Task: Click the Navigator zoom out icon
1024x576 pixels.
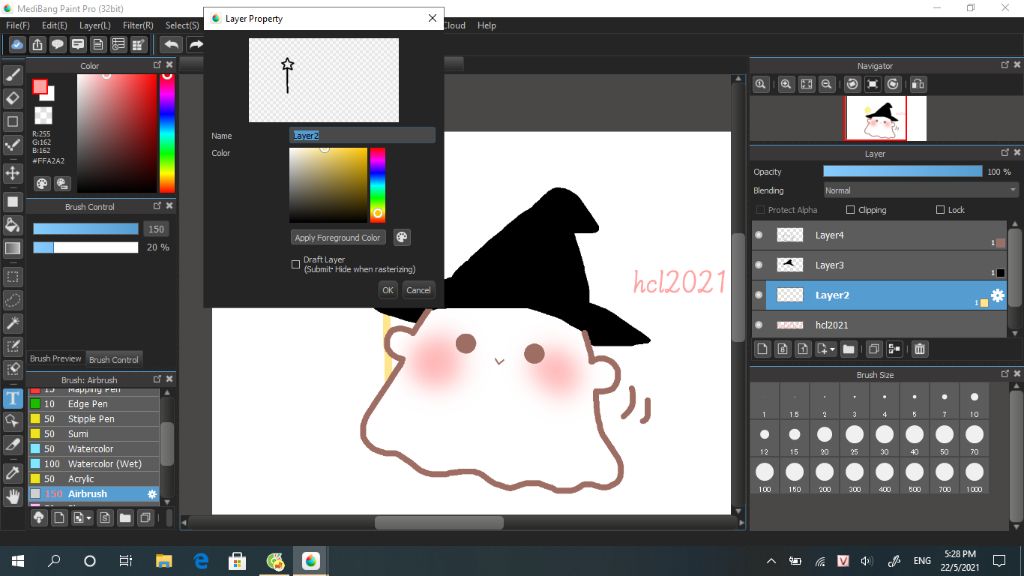Action: (827, 84)
